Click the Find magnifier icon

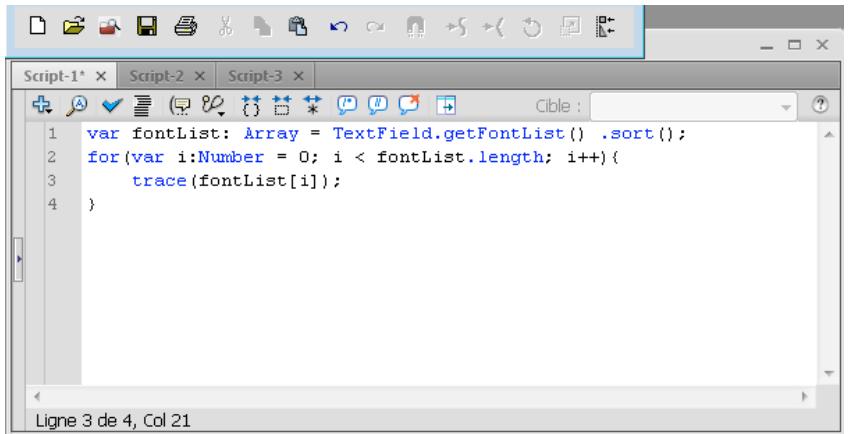click(77, 105)
